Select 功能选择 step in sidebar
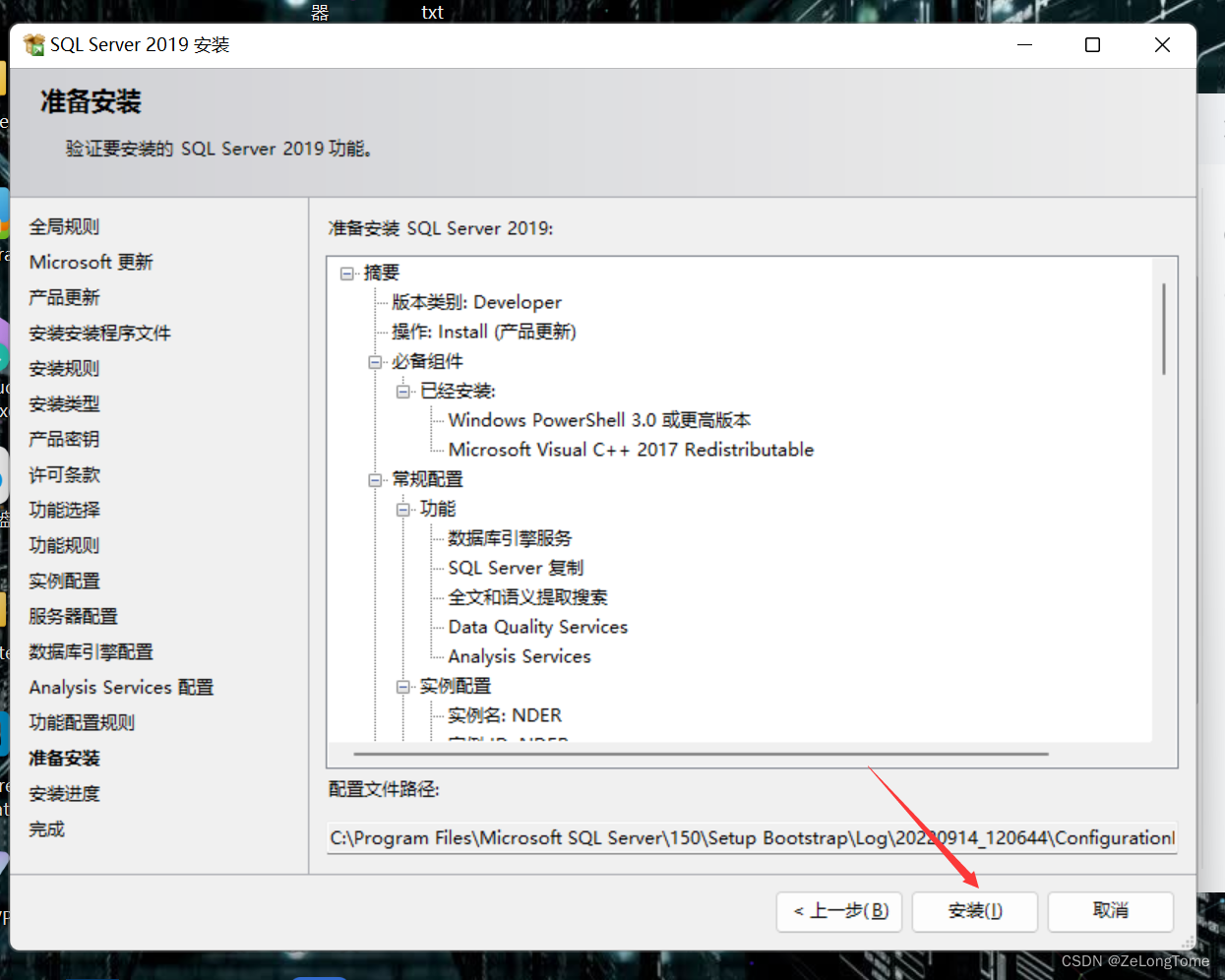The image size is (1225, 980). (64, 510)
